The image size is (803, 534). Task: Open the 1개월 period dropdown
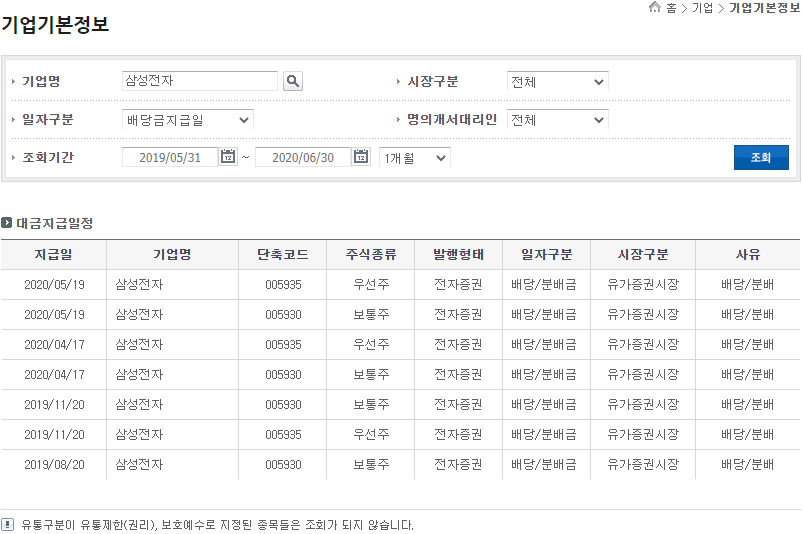[x=415, y=158]
